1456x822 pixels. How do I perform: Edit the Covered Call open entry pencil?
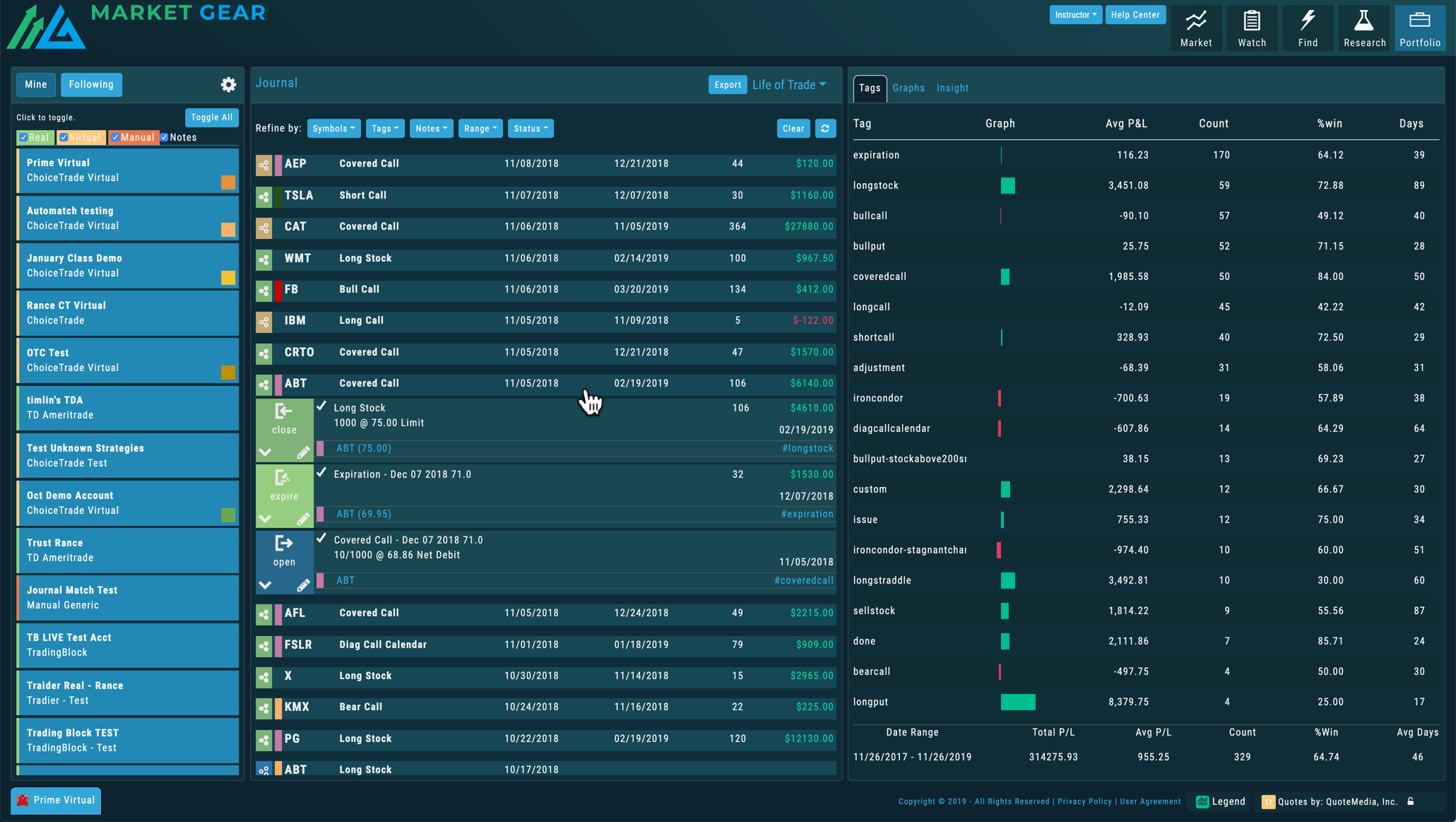303,585
